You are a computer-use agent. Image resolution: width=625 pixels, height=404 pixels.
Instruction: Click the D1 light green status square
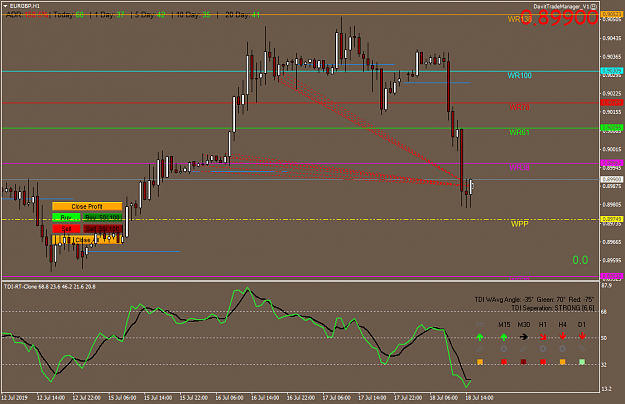coord(582,362)
